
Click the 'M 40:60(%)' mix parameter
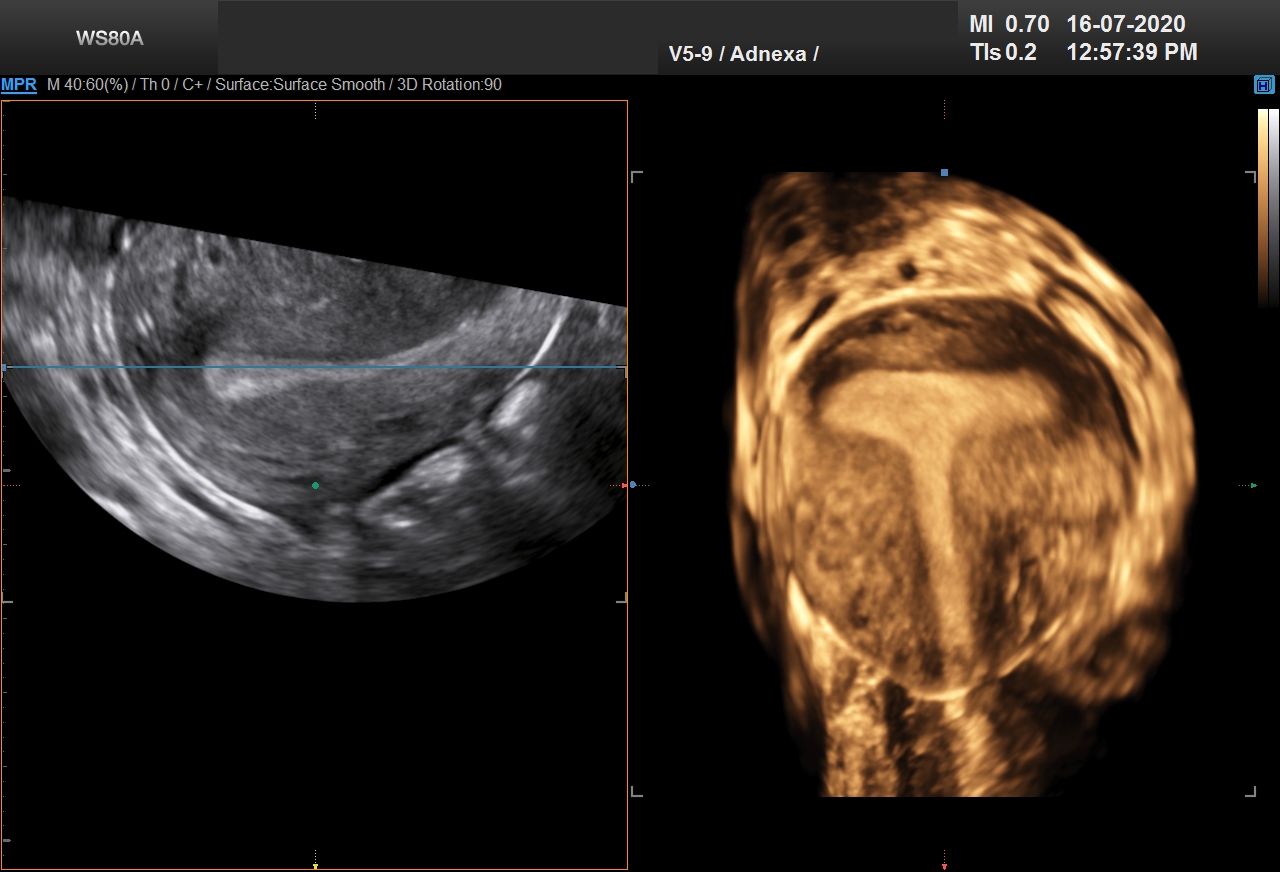point(87,85)
